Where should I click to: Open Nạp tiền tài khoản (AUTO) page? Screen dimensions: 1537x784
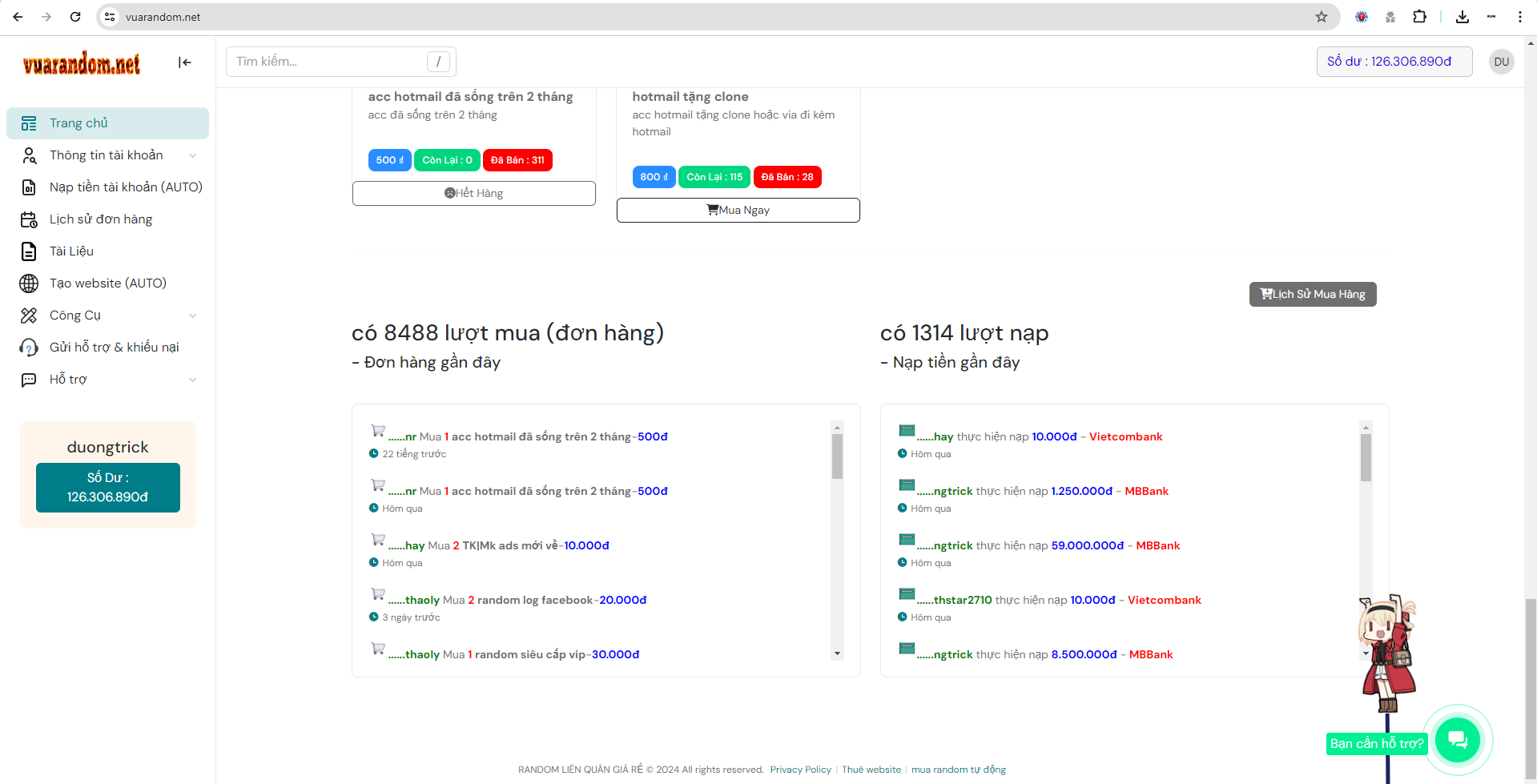pos(126,187)
